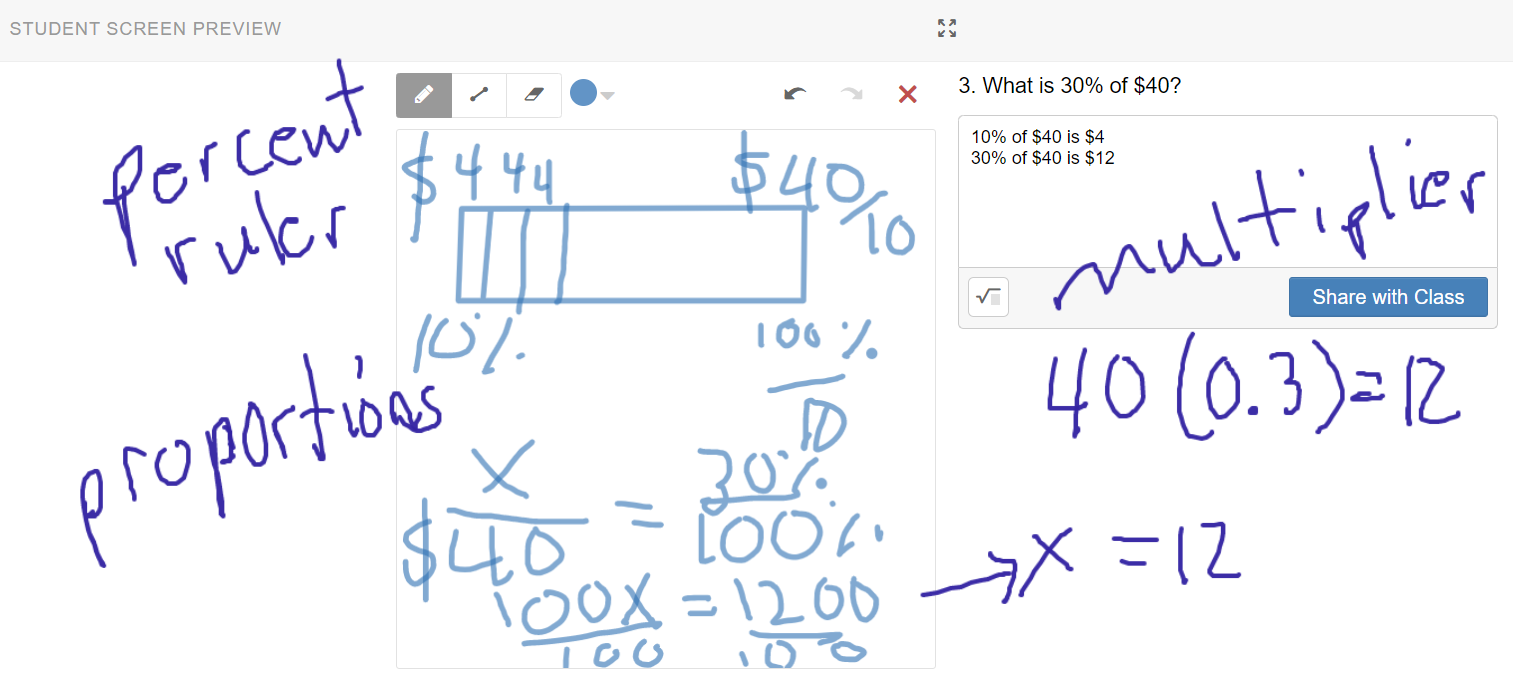Enter fullscreen with the expand arrows icon
Viewport: 1513px width, 696px height.
coord(946,29)
